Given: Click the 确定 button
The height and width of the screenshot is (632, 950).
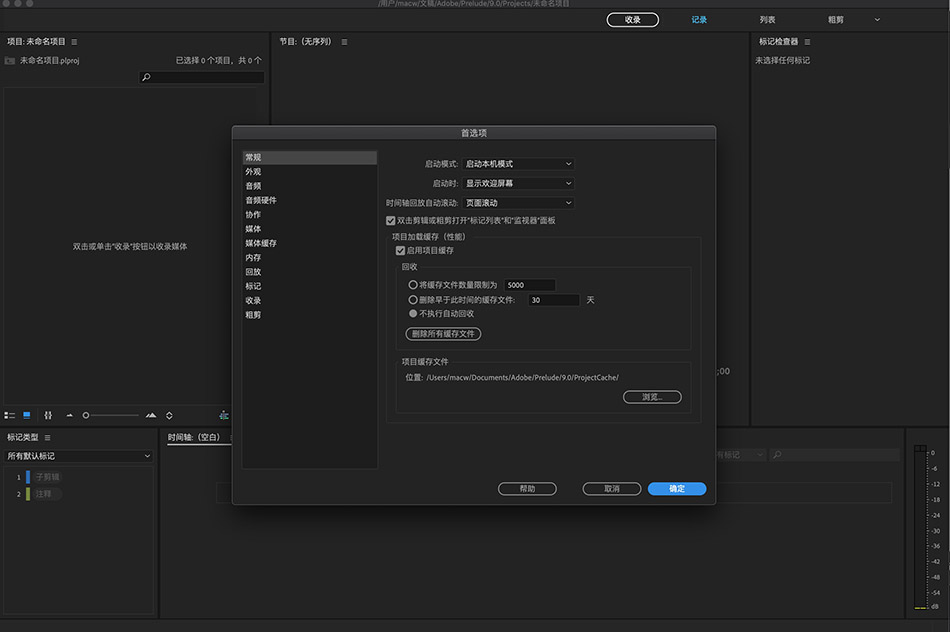Looking at the screenshot, I should [x=677, y=488].
